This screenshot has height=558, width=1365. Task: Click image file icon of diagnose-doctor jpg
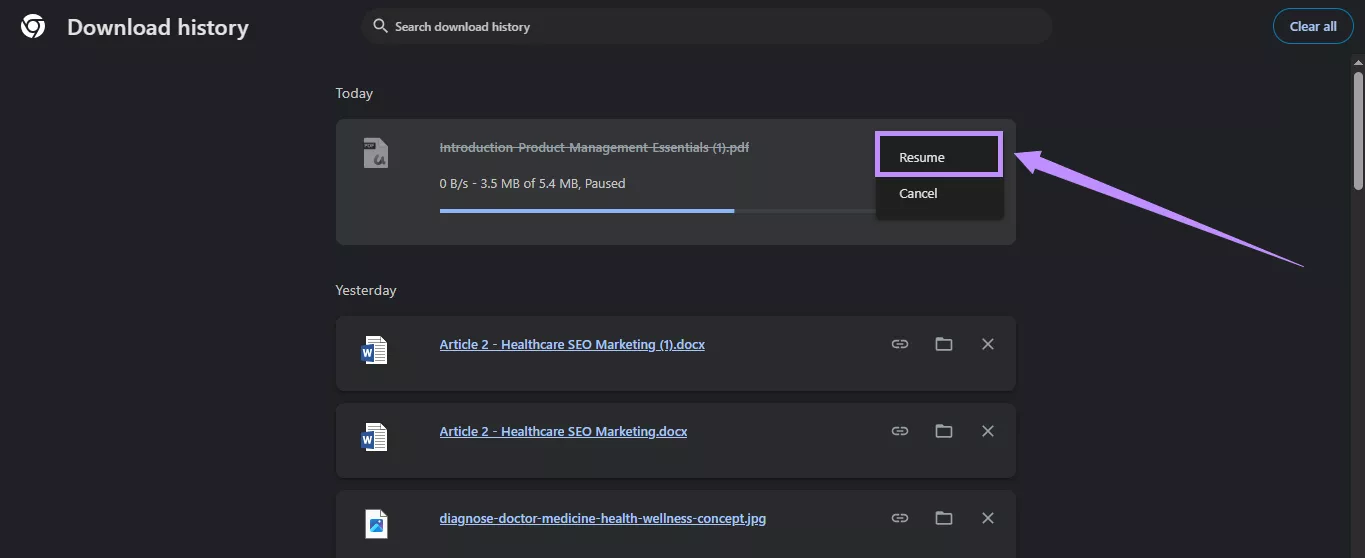point(376,524)
